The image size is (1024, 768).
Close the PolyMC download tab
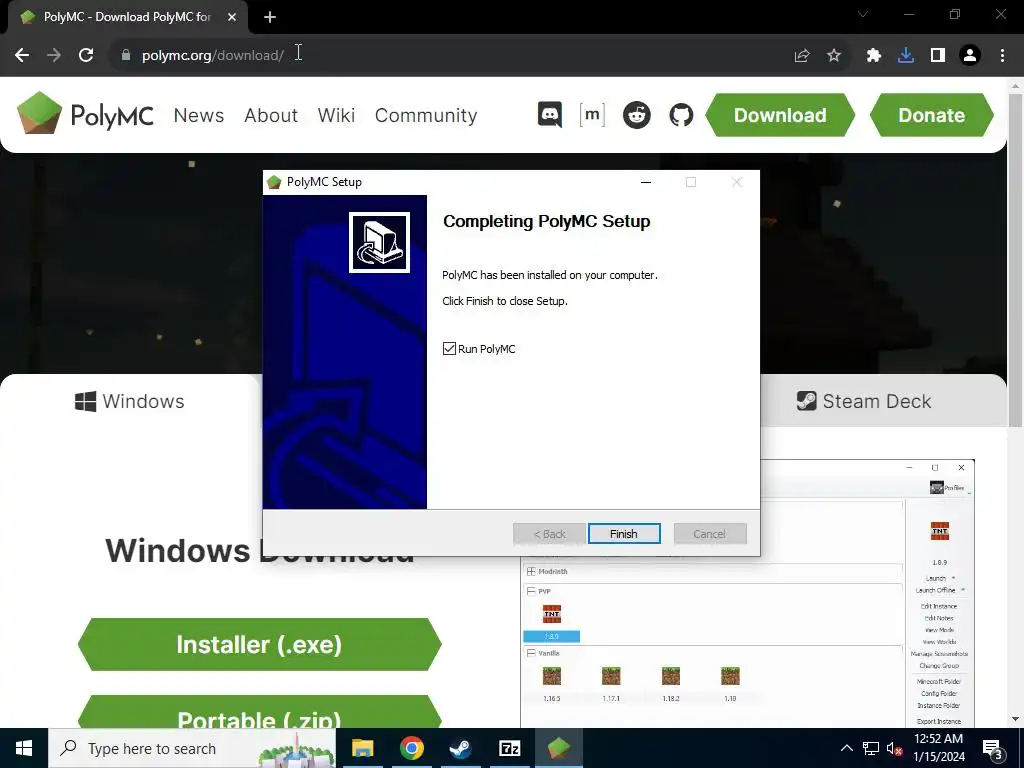(232, 17)
